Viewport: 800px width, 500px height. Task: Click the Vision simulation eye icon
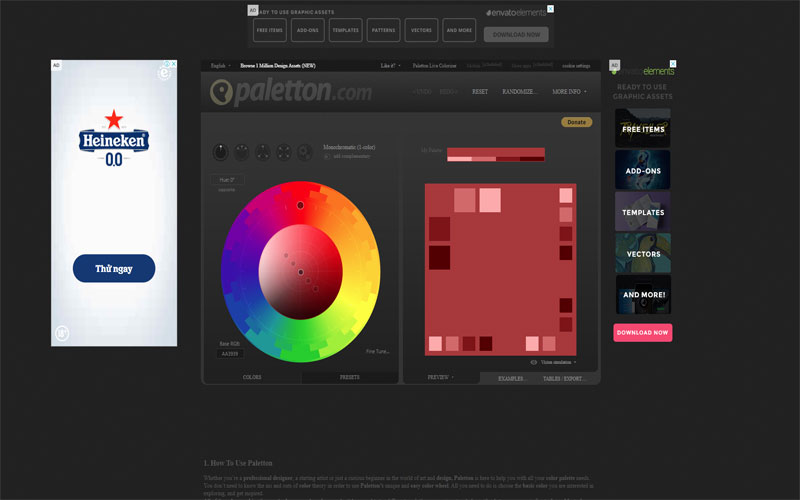click(534, 362)
